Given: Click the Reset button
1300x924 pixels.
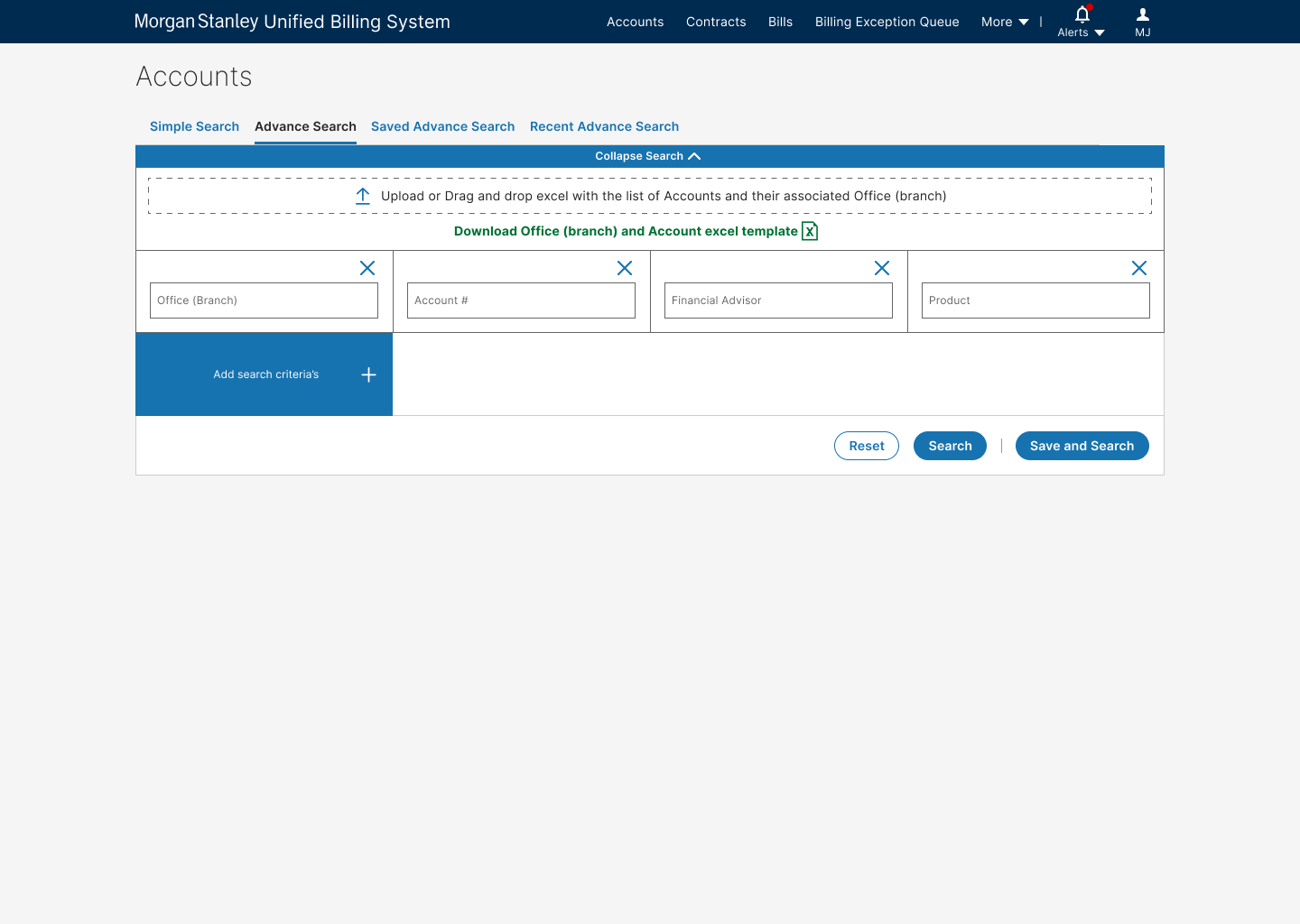Looking at the screenshot, I should pyautogui.click(x=867, y=446).
